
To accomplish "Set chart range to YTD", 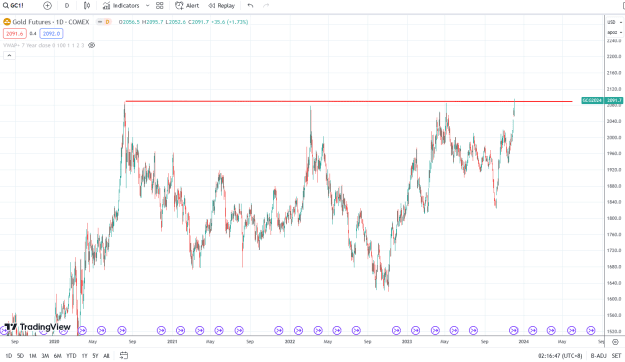I will [x=71, y=356].
